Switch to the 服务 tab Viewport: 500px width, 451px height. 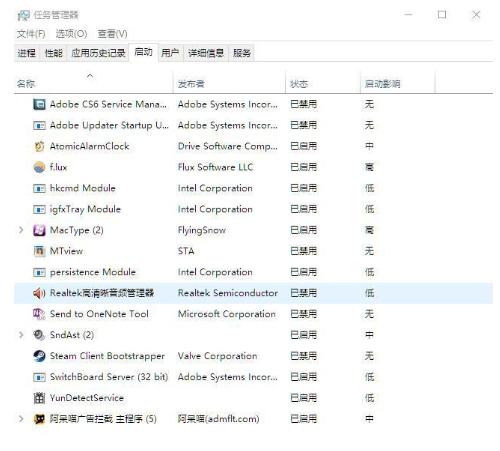[242, 53]
